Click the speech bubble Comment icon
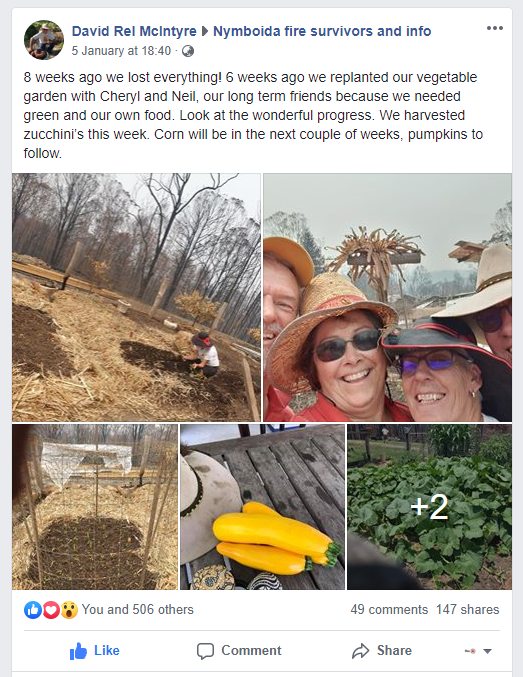This screenshot has width=523, height=677. click(205, 651)
